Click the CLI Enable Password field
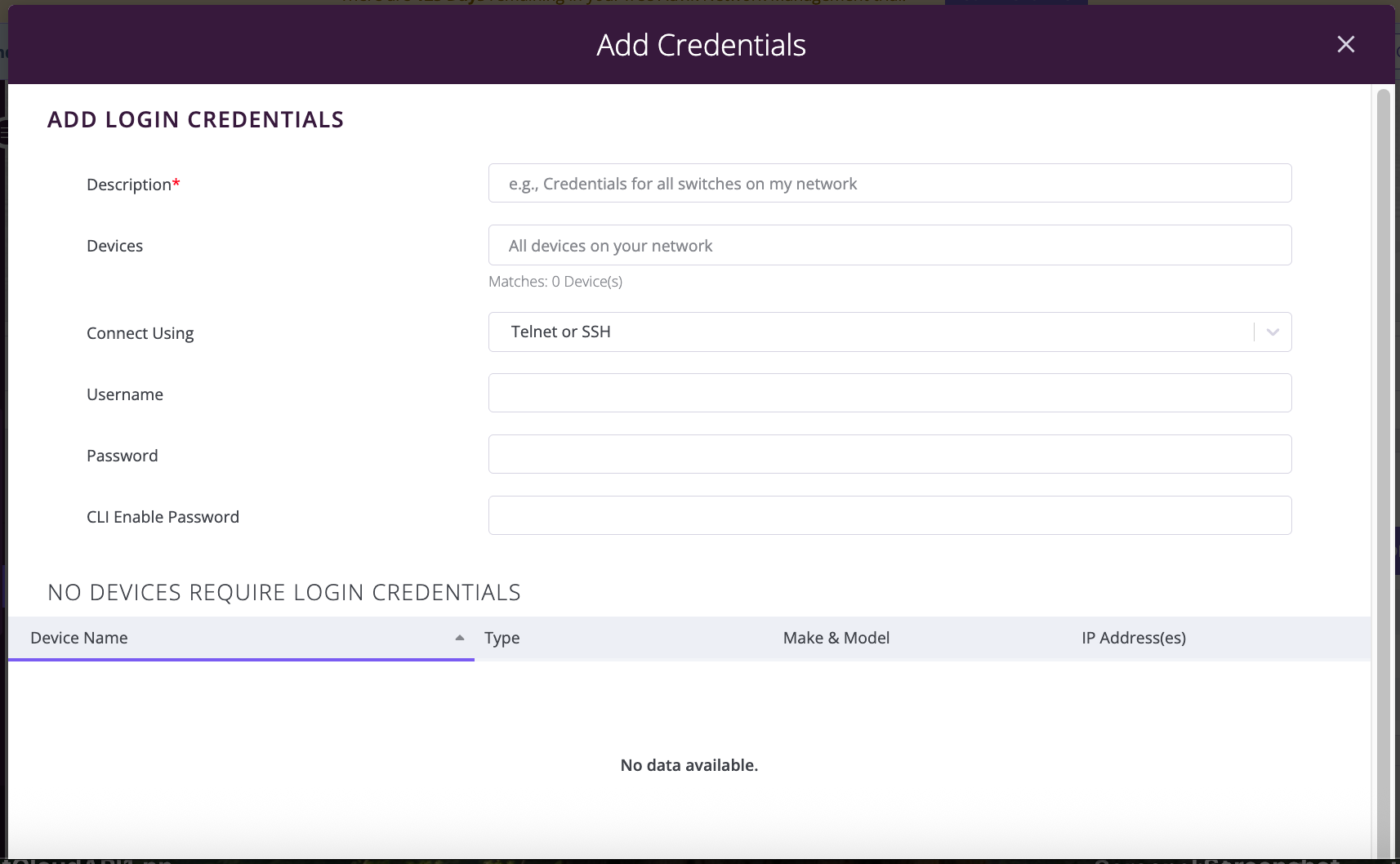 pos(889,515)
